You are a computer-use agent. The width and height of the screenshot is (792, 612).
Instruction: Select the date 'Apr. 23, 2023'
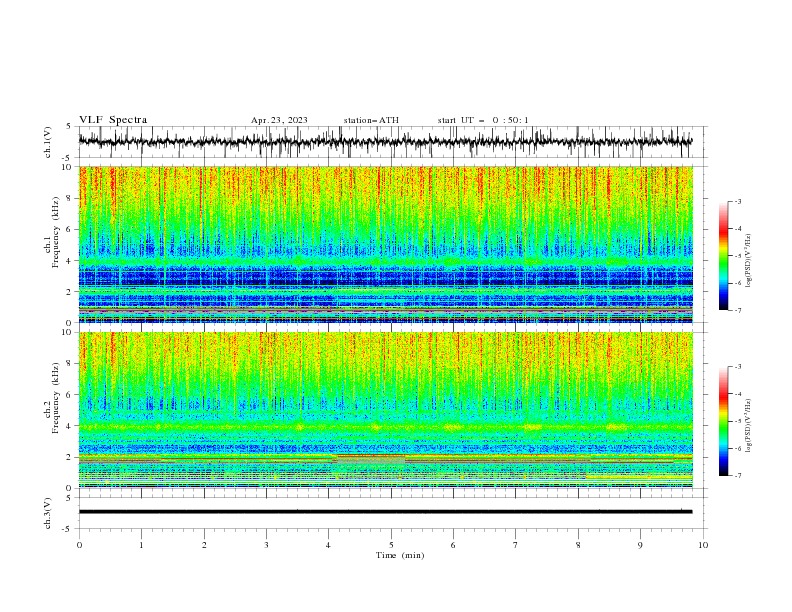[279, 120]
